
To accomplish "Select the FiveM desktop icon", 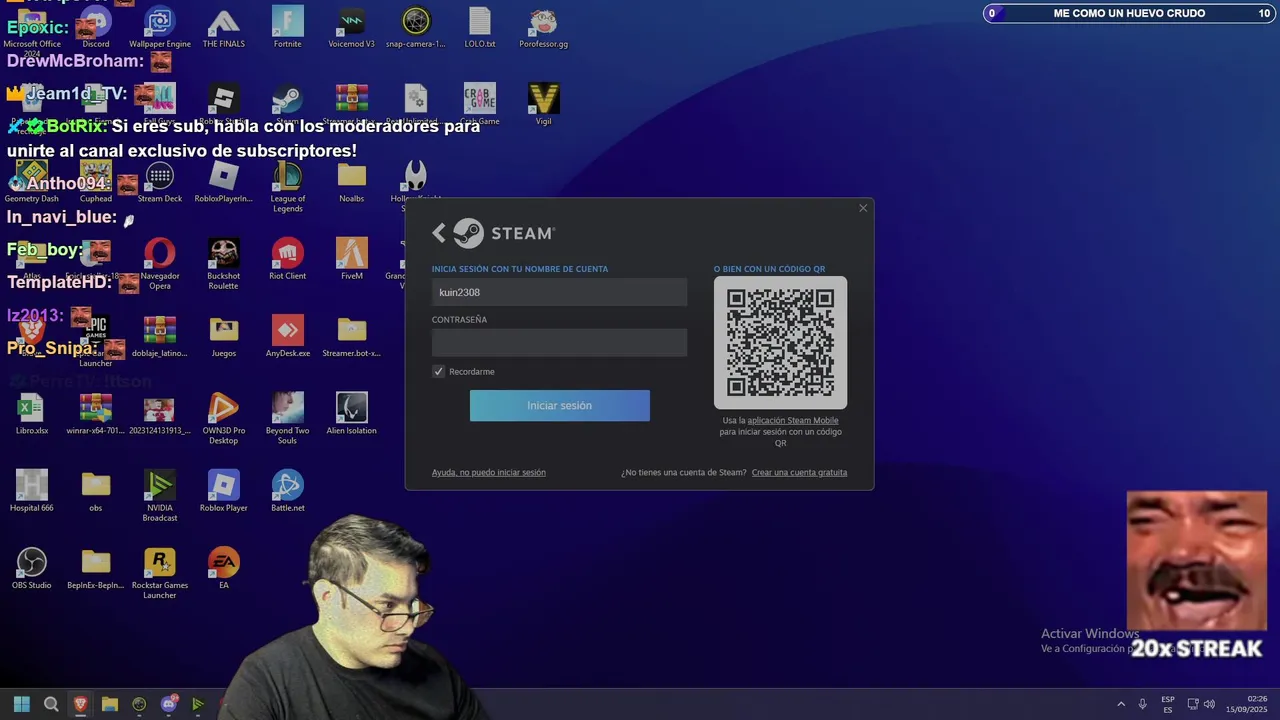I will (x=351, y=259).
